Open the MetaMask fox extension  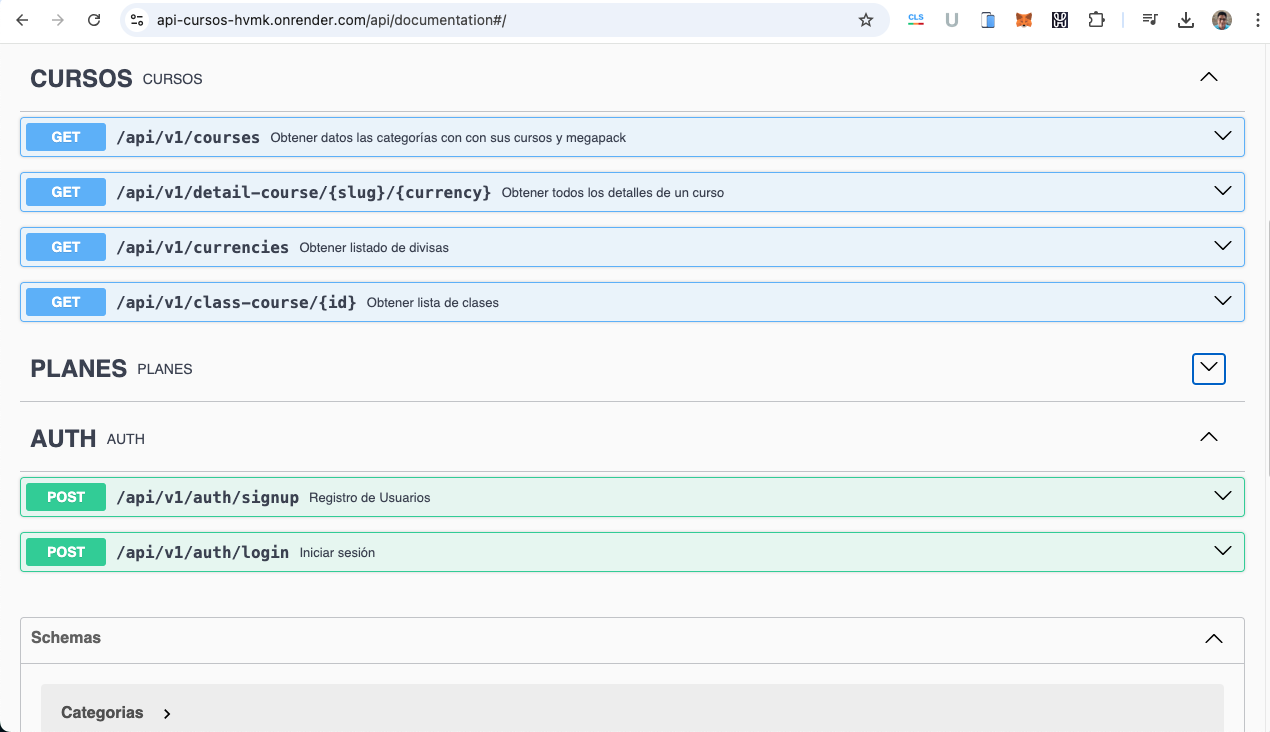pos(1024,20)
